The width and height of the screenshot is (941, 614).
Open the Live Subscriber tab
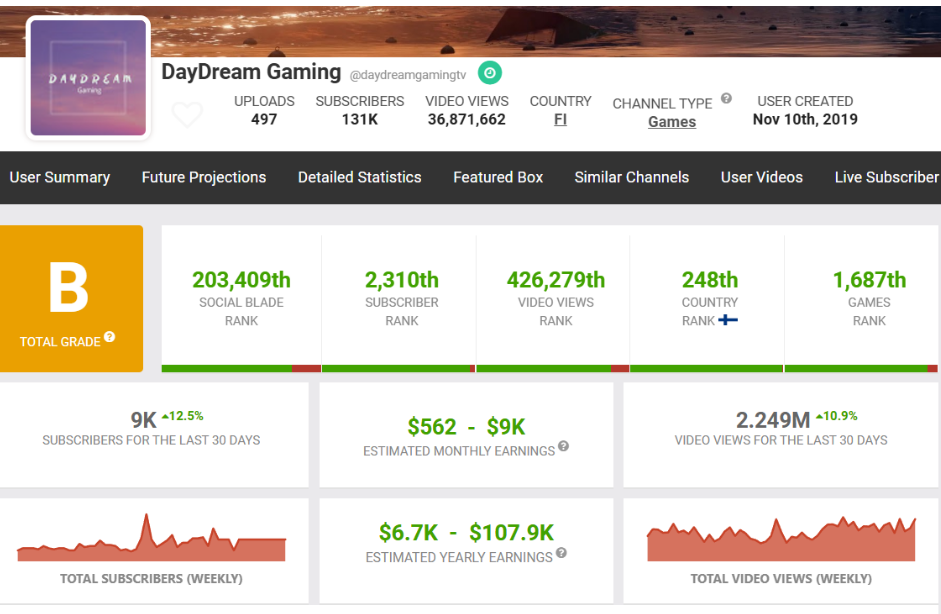[886, 177]
